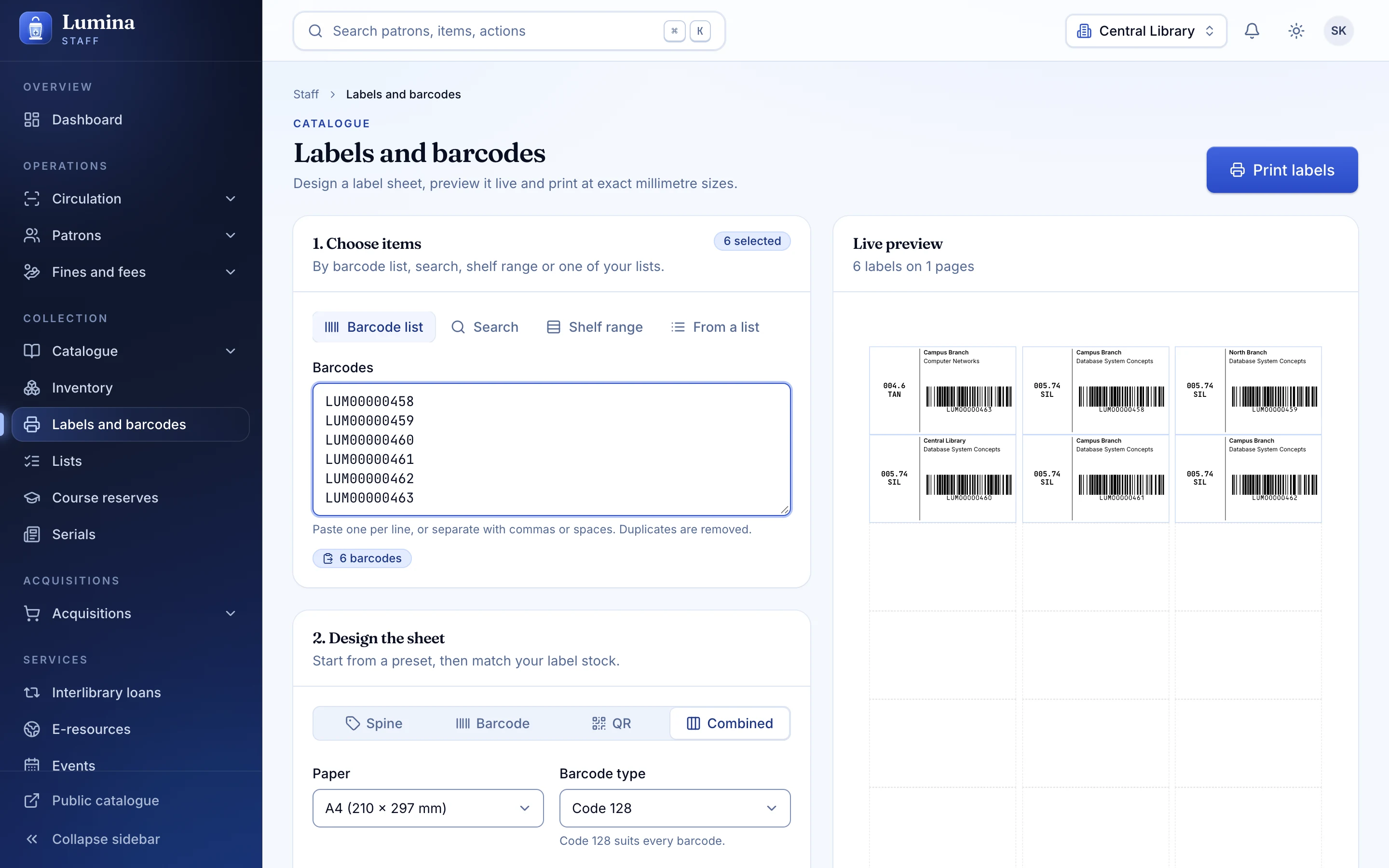
Task: Click the 'Live preview' heading
Action: 897,244
